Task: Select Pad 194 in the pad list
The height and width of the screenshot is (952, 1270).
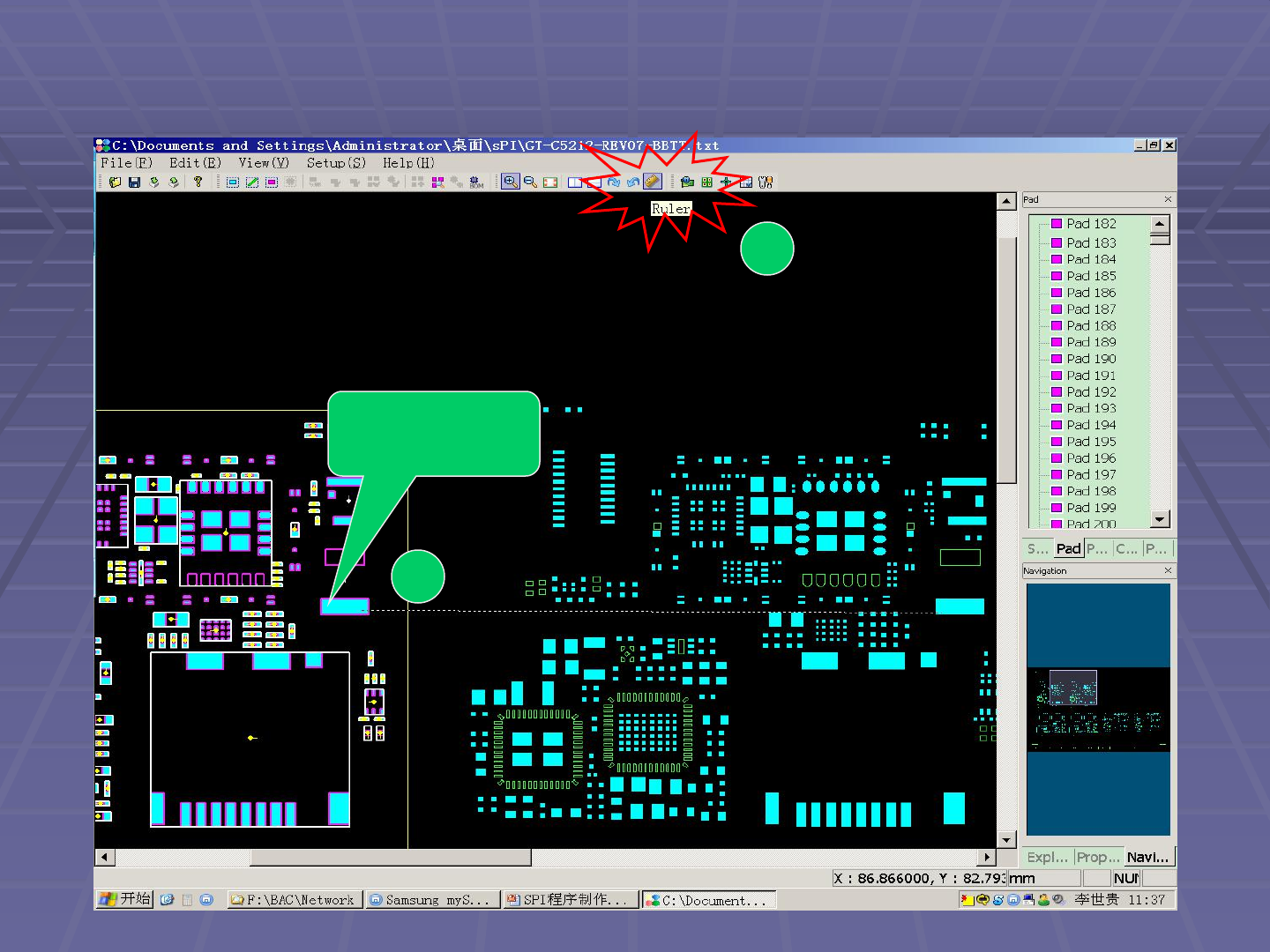Action: (1091, 425)
